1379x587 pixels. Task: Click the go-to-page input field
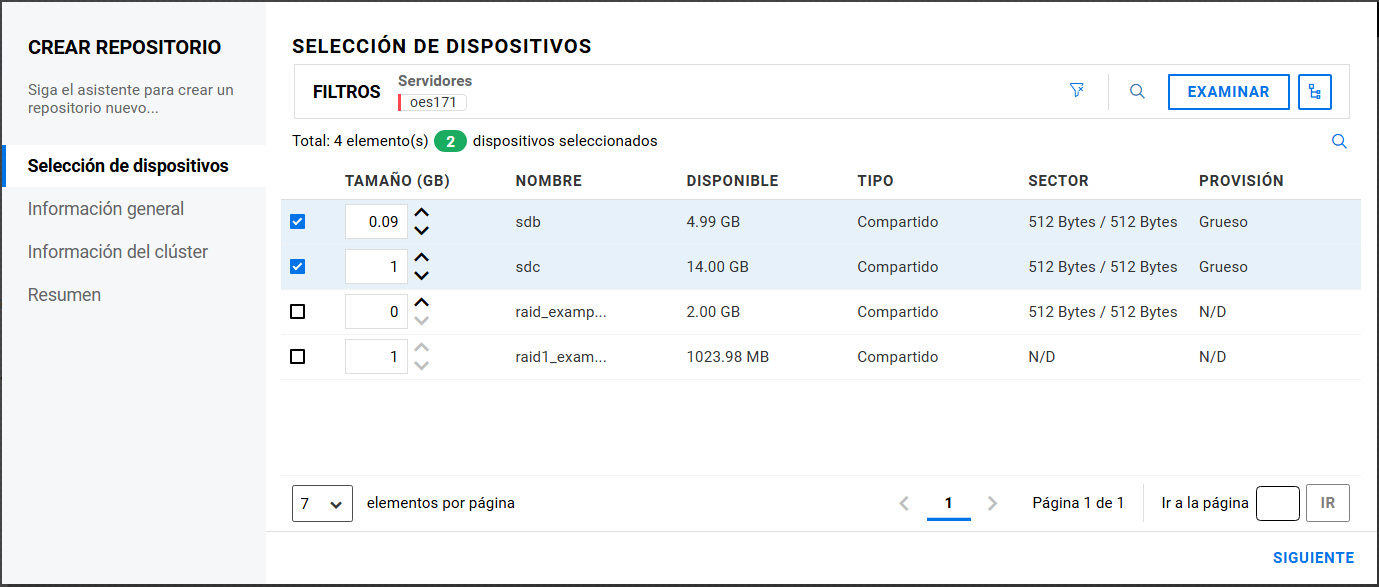pos(1277,504)
